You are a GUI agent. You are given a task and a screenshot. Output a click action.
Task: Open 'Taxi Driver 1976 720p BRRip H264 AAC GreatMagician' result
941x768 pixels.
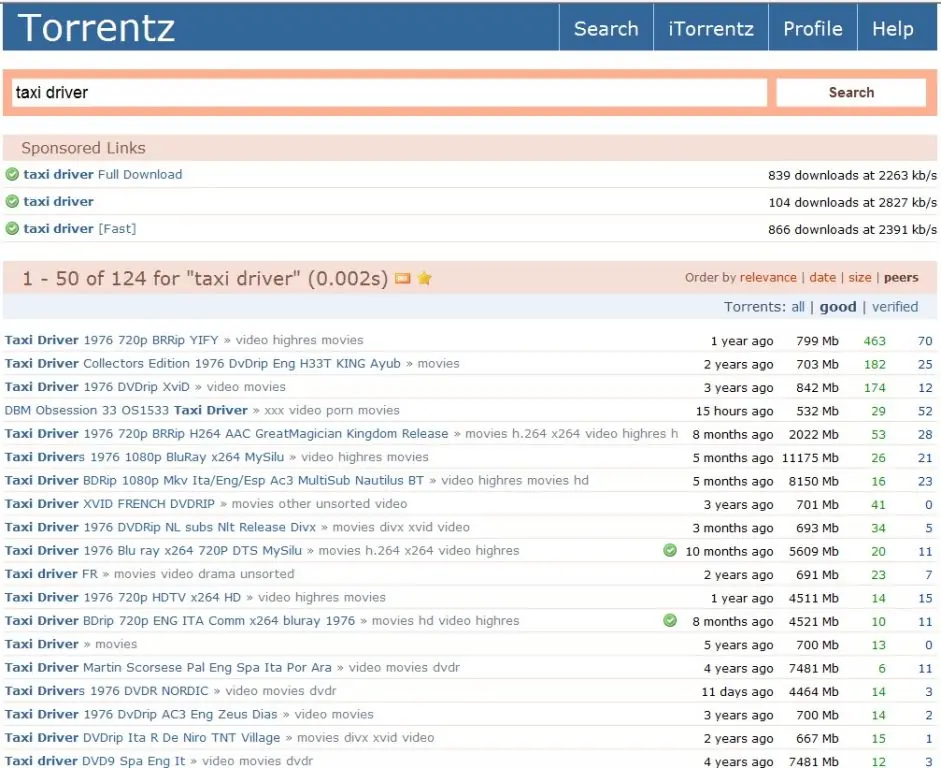[226, 434]
